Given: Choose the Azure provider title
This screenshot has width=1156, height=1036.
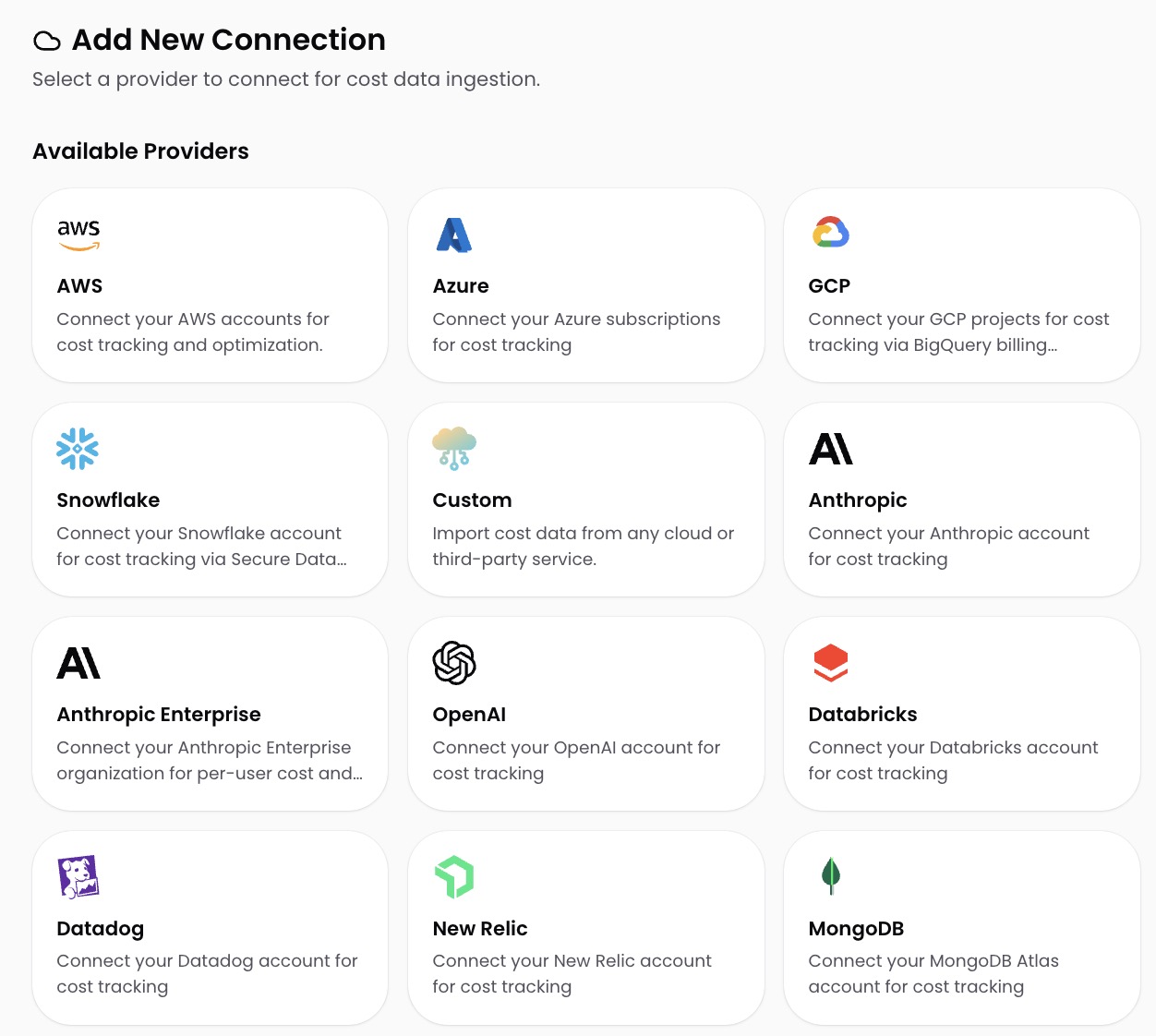Looking at the screenshot, I should tap(461, 286).
